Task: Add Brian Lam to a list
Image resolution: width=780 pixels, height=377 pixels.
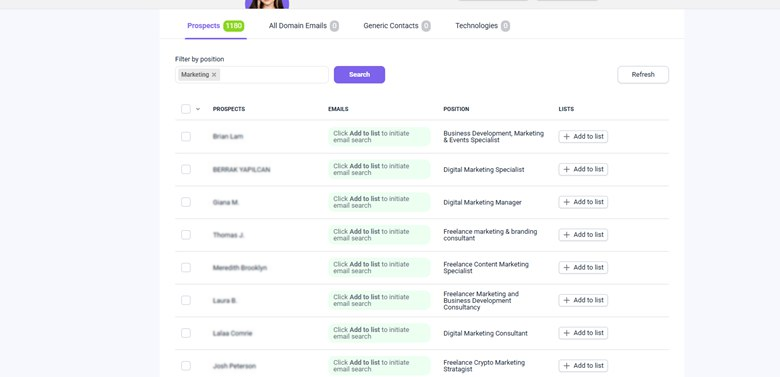Action: coord(583,136)
